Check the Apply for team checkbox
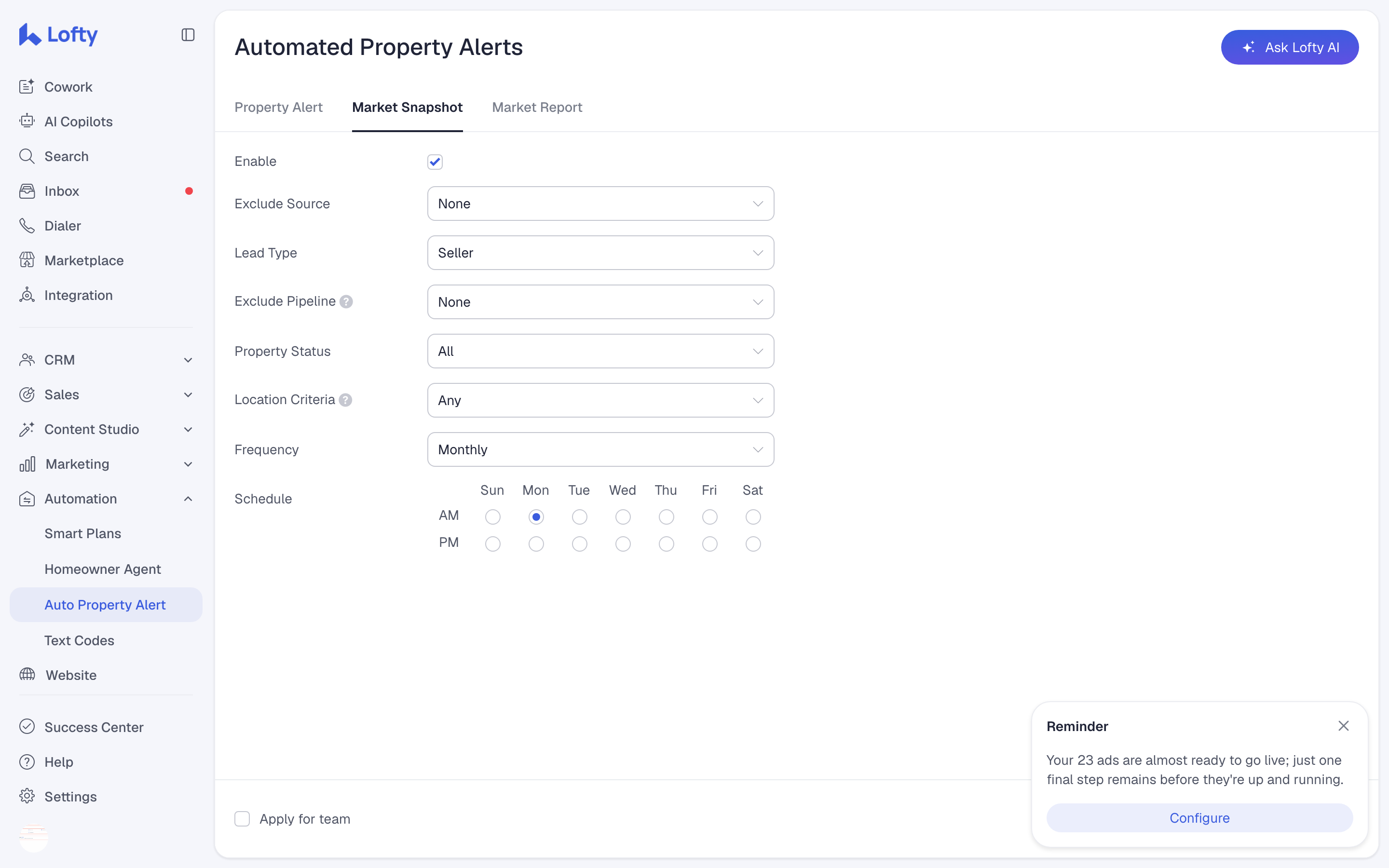Image resolution: width=1389 pixels, height=868 pixels. click(242, 819)
